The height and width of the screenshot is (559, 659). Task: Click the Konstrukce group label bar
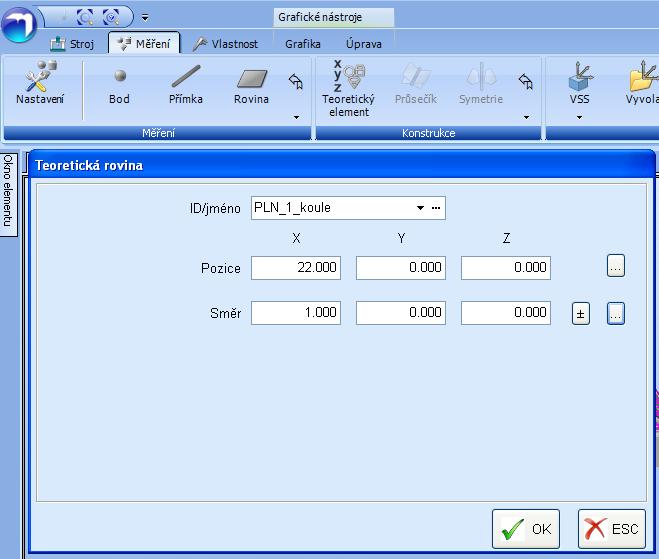[428, 133]
